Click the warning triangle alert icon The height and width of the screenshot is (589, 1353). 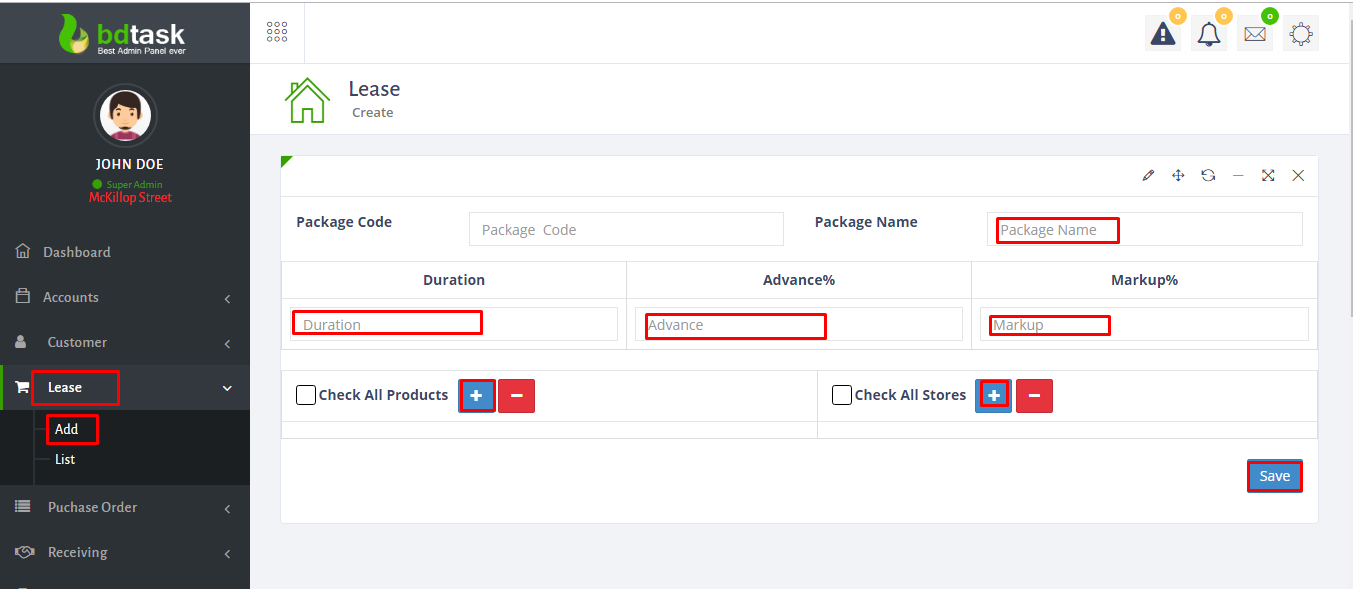click(x=1162, y=34)
